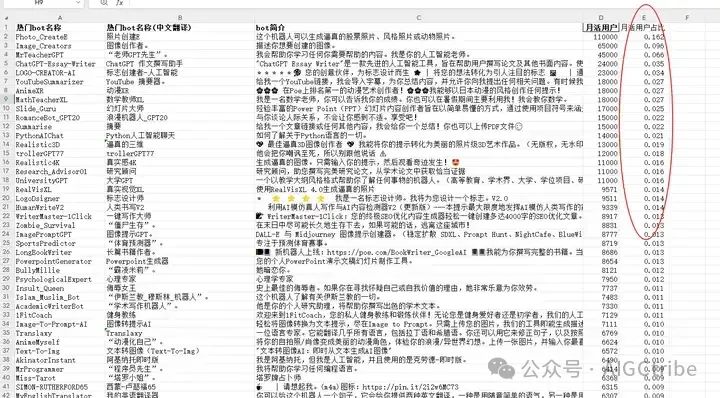Screen dimensions: 720x398
Task: Click header cell "月活用户占比"
Action: (642, 28)
